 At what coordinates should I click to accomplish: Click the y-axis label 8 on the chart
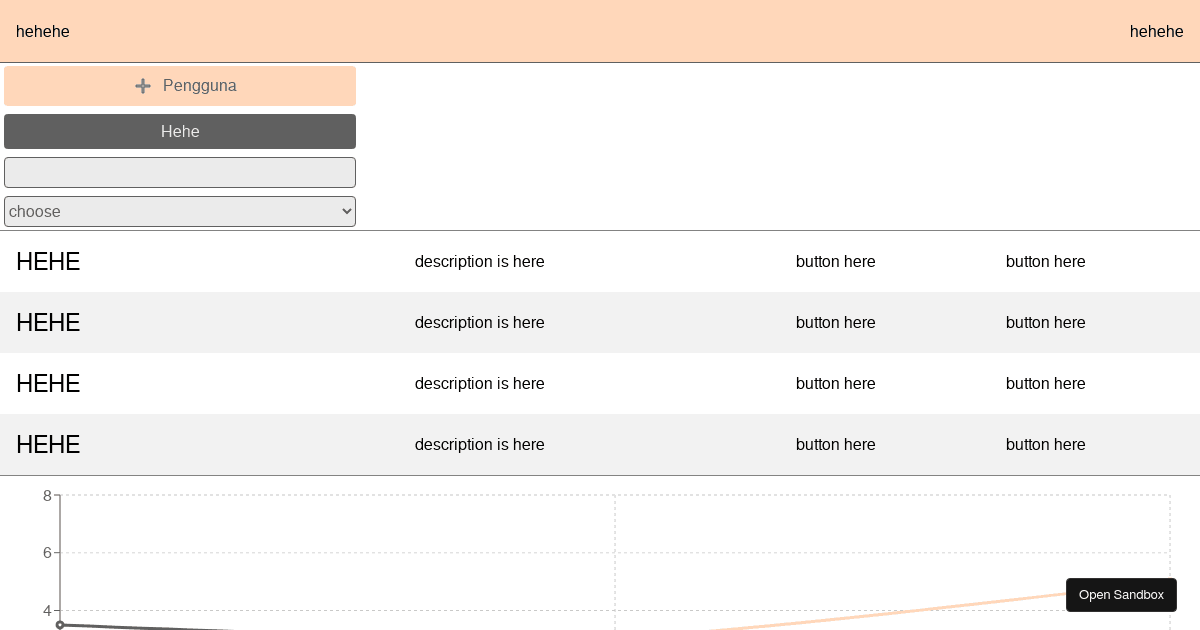47,496
